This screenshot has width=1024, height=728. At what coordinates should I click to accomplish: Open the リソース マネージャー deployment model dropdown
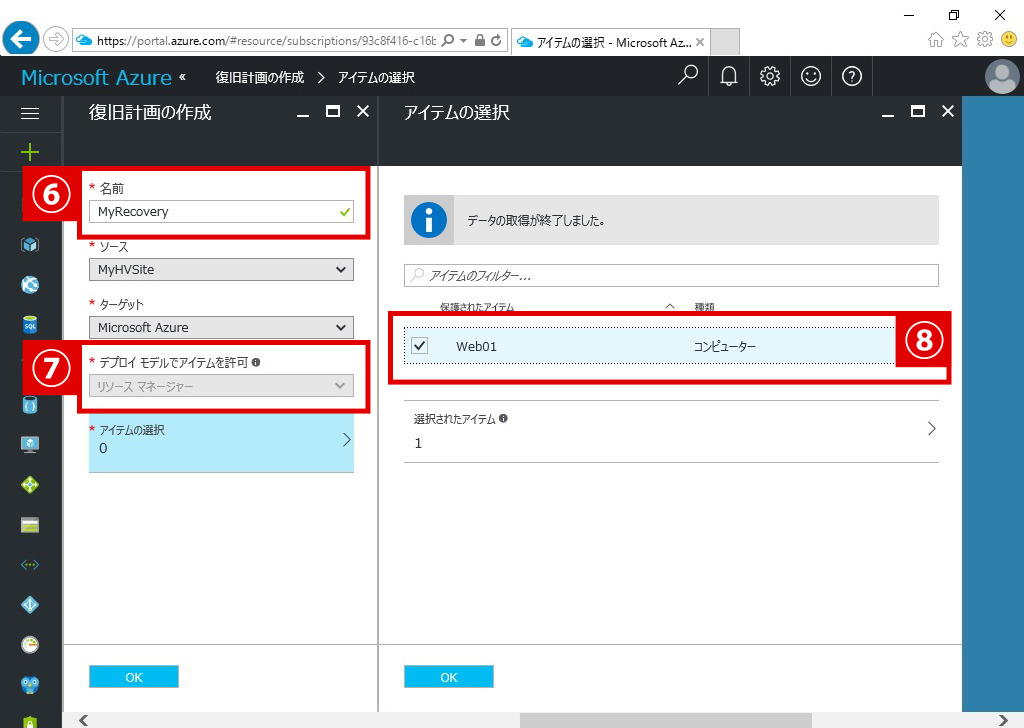(x=221, y=386)
